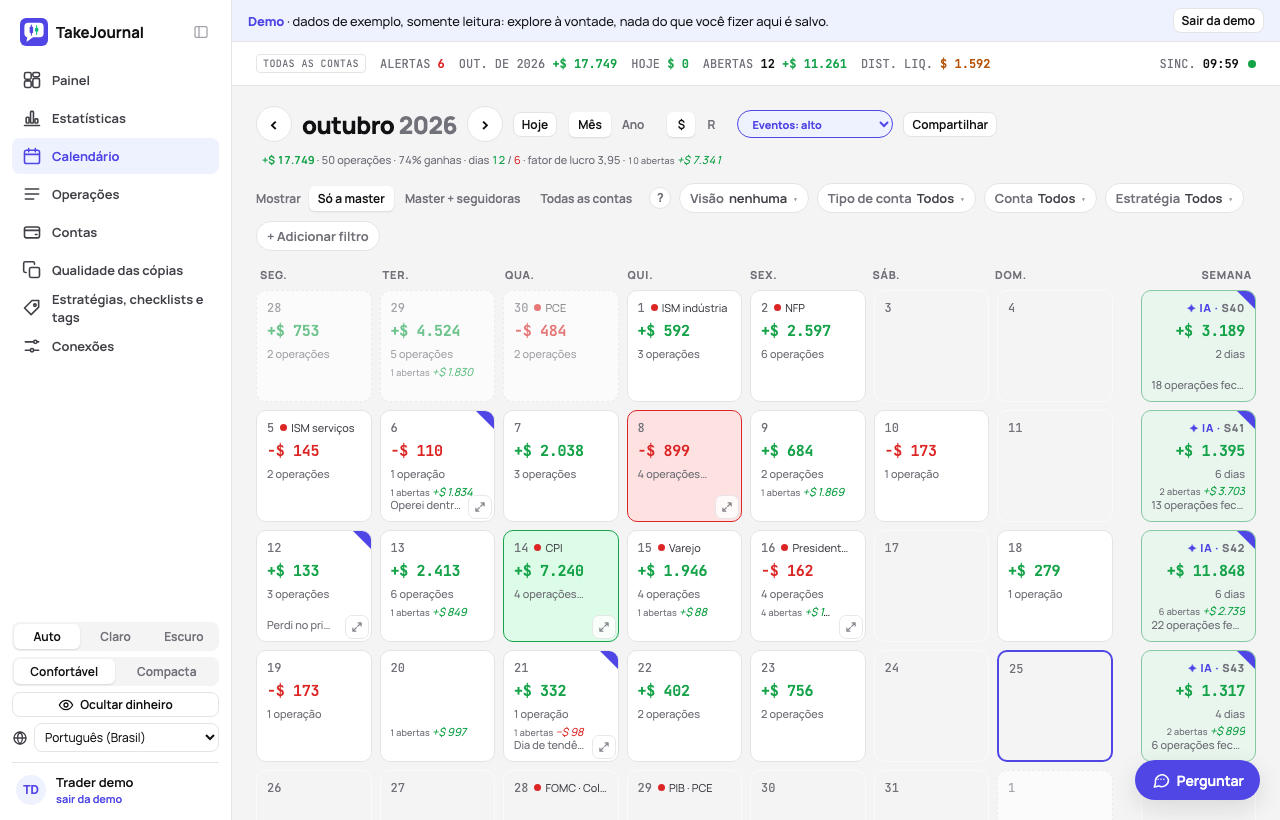Select the highlighted day 25 cell
The height and width of the screenshot is (820, 1280).
(x=1055, y=706)
